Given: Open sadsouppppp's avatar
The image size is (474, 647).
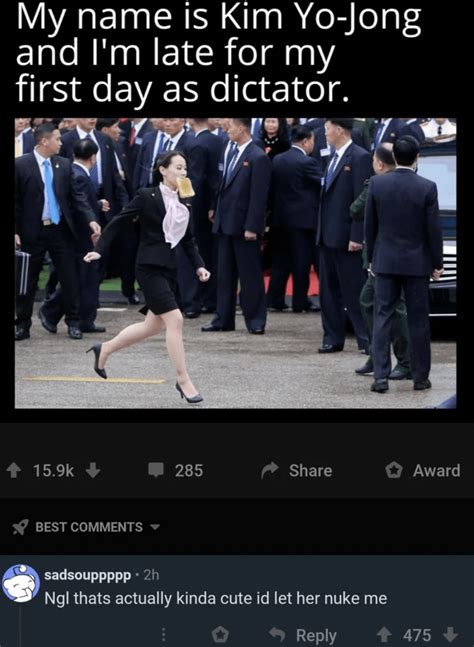Looking at the screenshot, I should 21,583.
